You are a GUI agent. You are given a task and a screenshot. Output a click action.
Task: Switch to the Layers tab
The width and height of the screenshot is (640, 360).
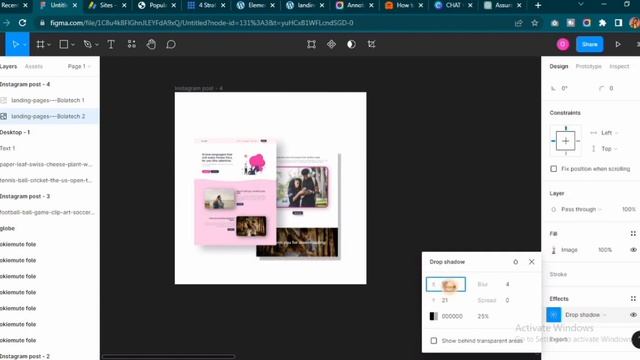[x=8, y=66]
